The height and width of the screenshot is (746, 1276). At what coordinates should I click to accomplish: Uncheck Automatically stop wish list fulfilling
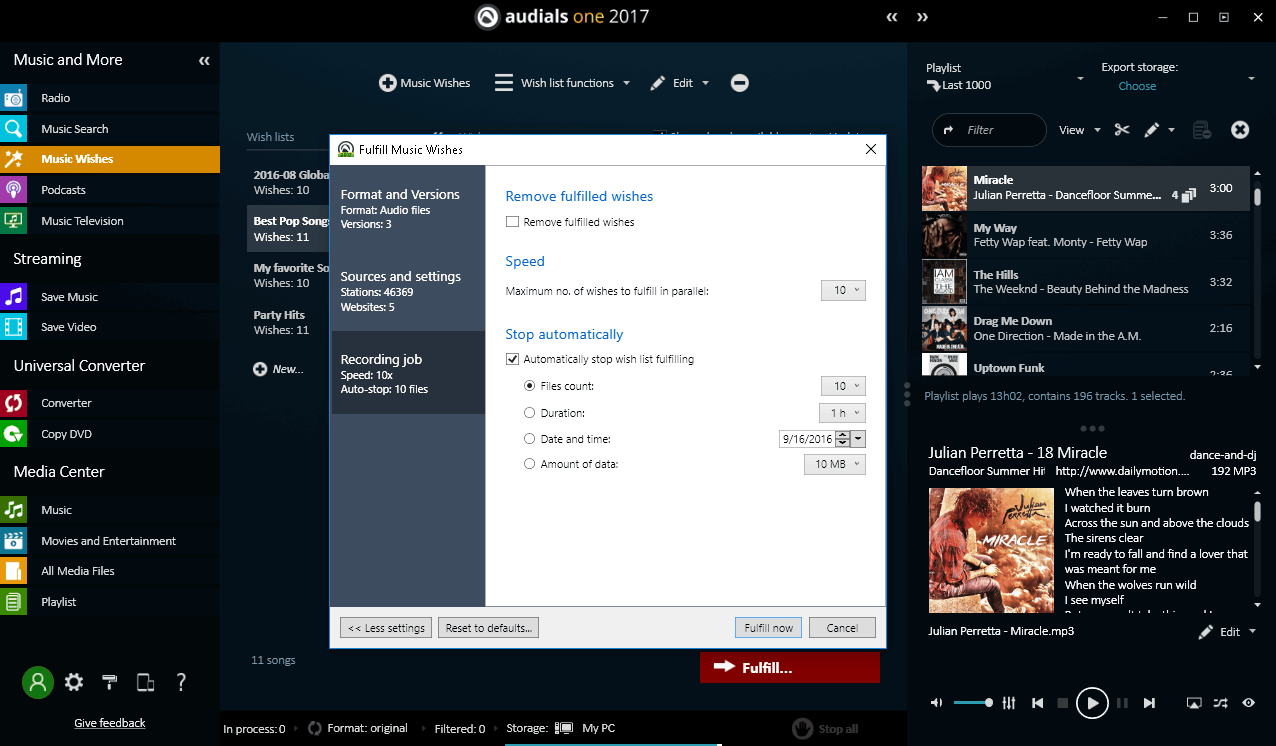(x=513, y=359)
